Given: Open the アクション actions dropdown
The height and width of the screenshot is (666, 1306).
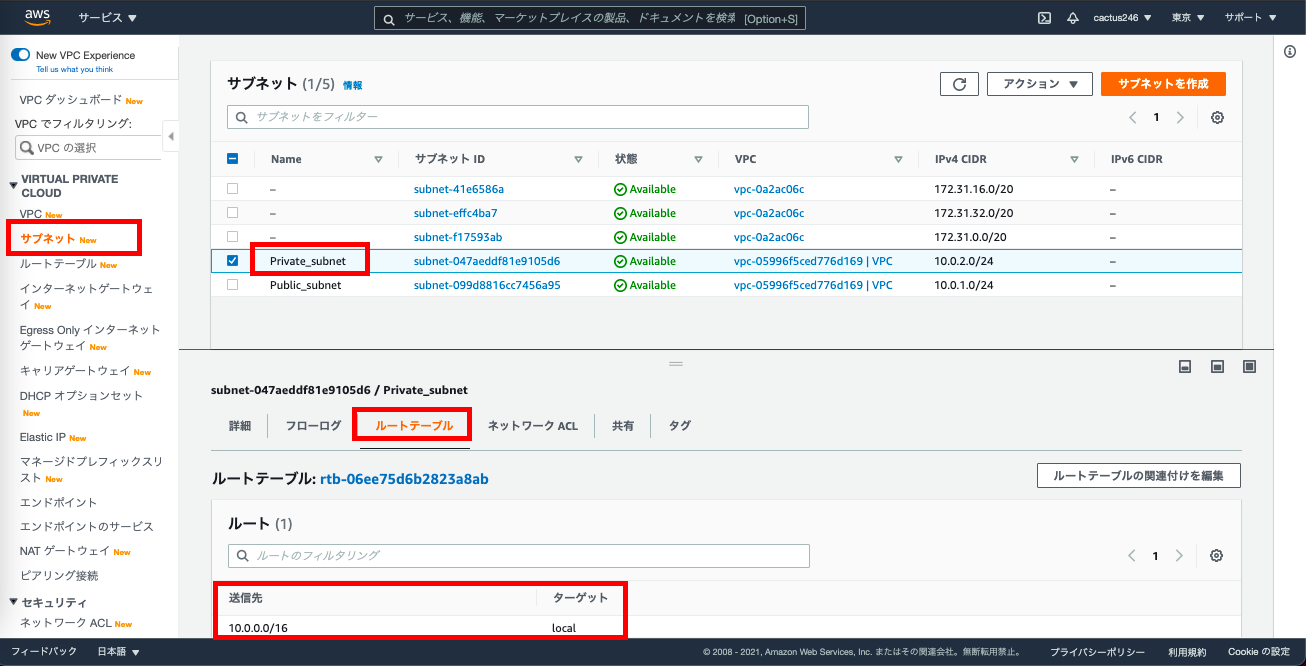Looking at the screenshot, I should tap(1039, 84).
